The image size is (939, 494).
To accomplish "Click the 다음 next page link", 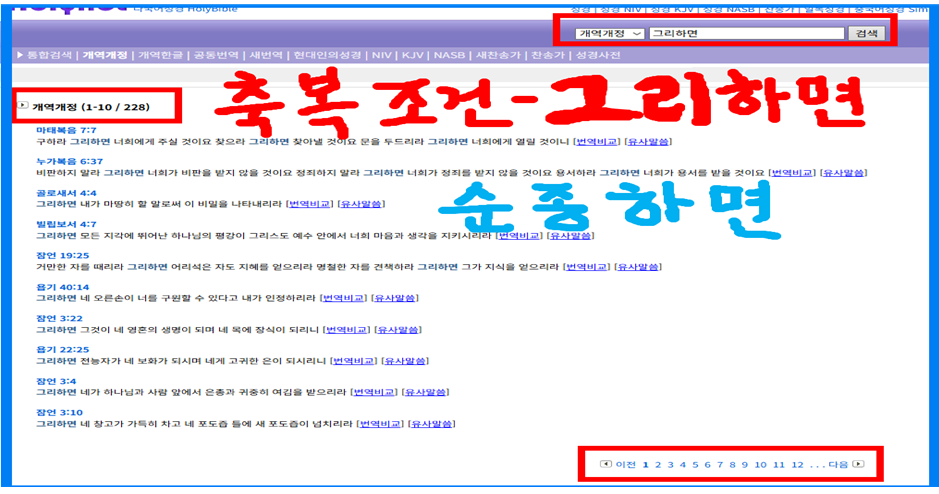I will (838, 464).
